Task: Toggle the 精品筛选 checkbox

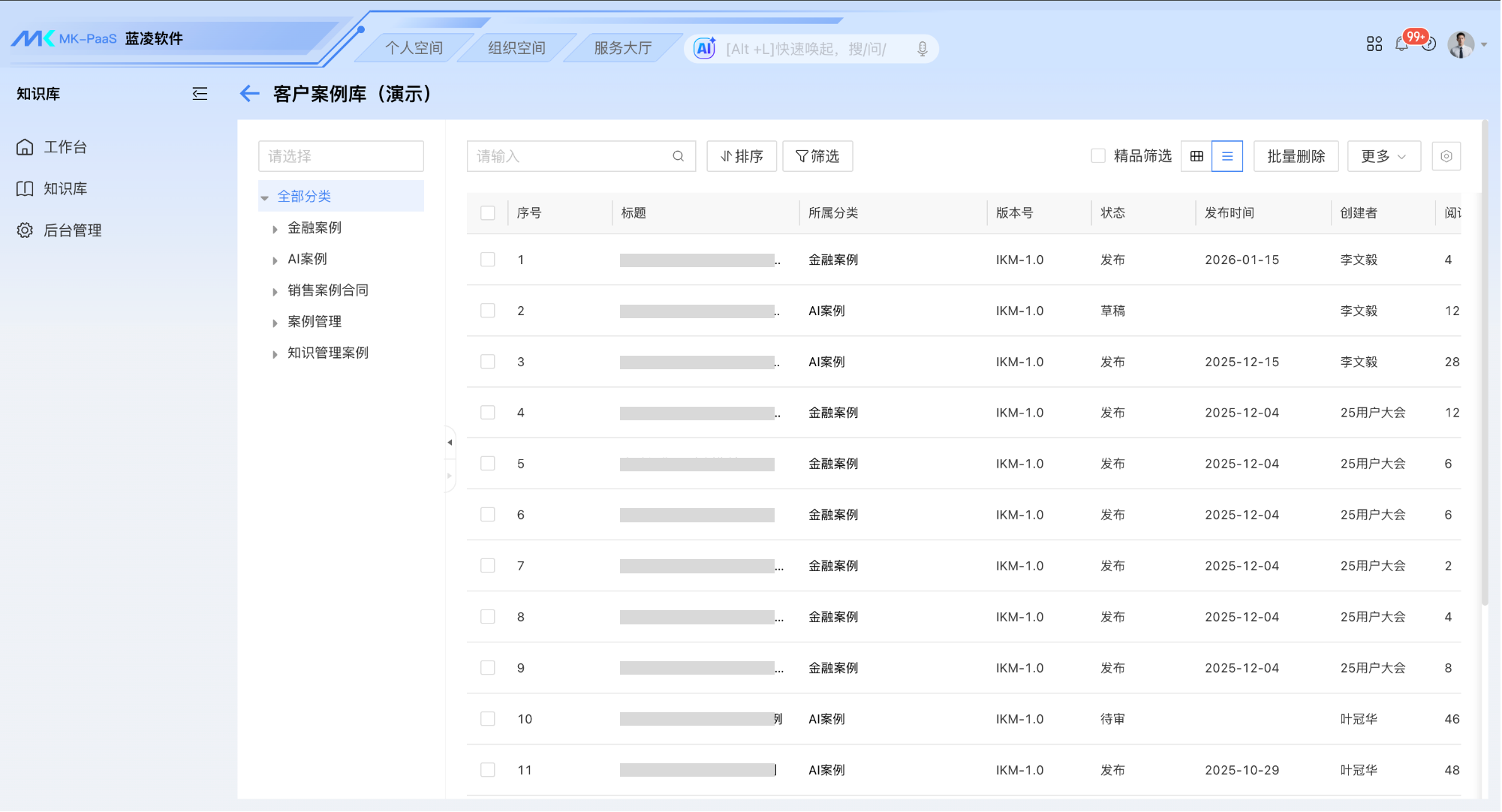Action: [1098, 156]
